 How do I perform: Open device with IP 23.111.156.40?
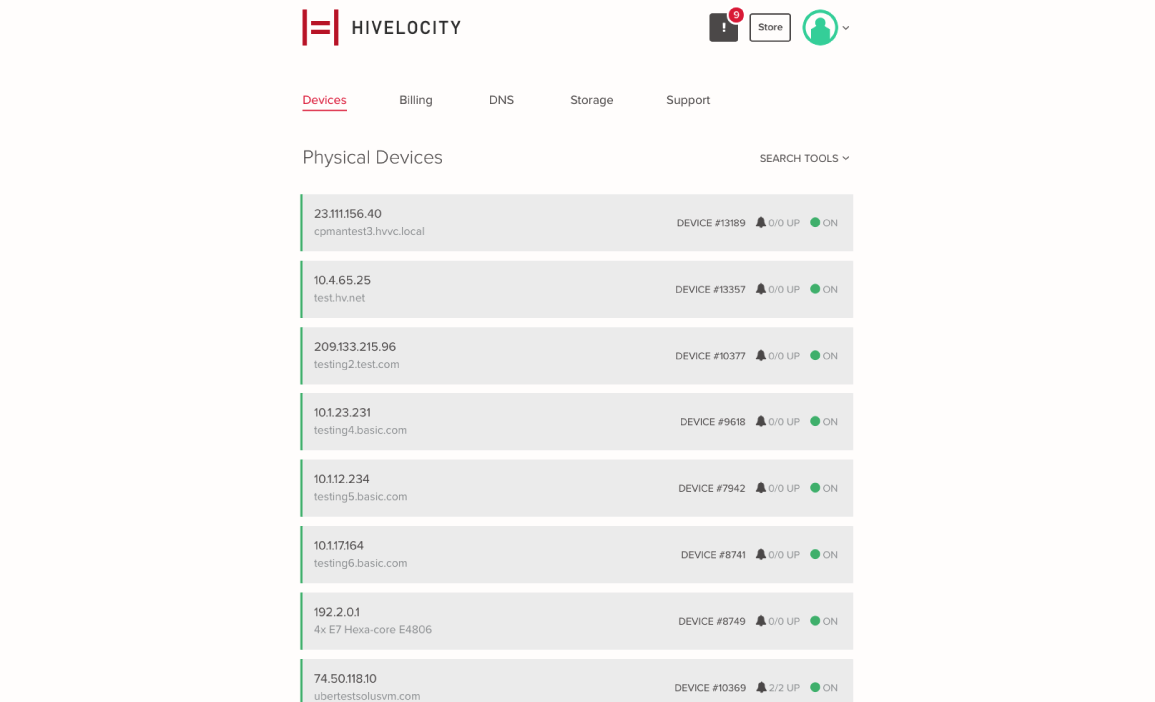tap(577, 222)
